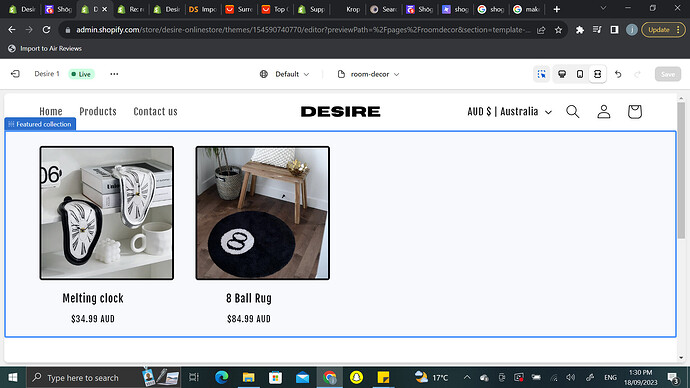Expand the AUD $ Australia currency selector
Screen dimensions: 690x388
510,112
